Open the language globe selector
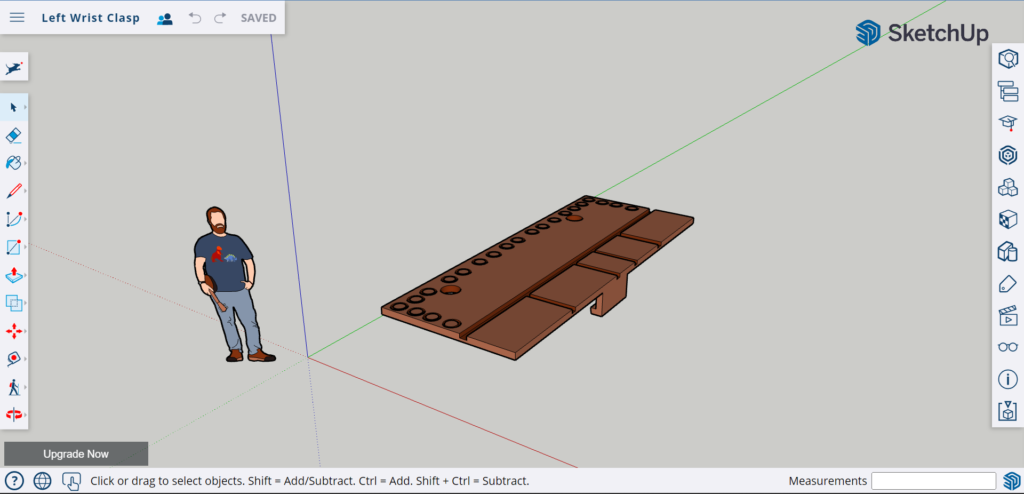The image size is (1024, 494). pos(42,481)
